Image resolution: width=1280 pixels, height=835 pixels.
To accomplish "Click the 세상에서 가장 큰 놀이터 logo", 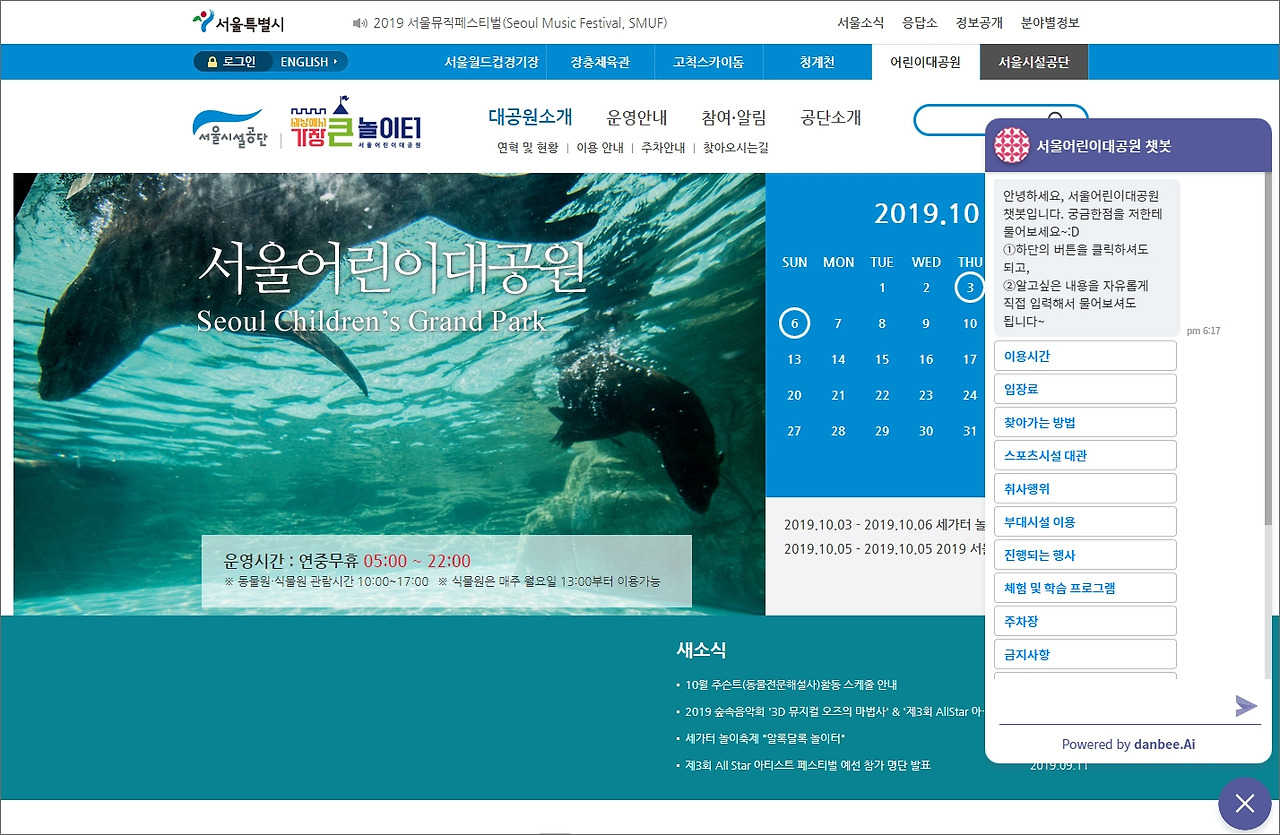I will pos(357,123).
